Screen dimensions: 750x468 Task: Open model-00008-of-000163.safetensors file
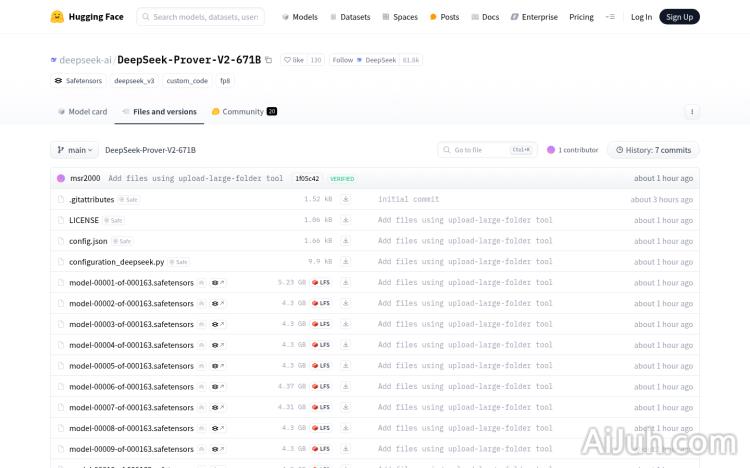point(131,428)
